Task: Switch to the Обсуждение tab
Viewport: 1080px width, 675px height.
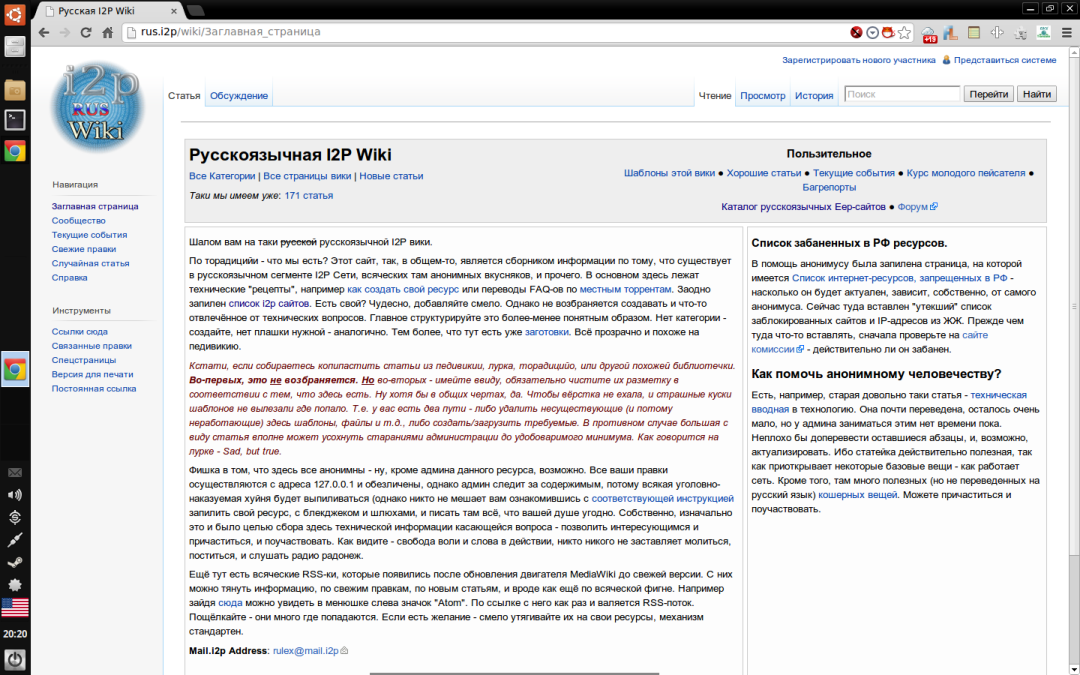Action: click(x=238, y=96)
